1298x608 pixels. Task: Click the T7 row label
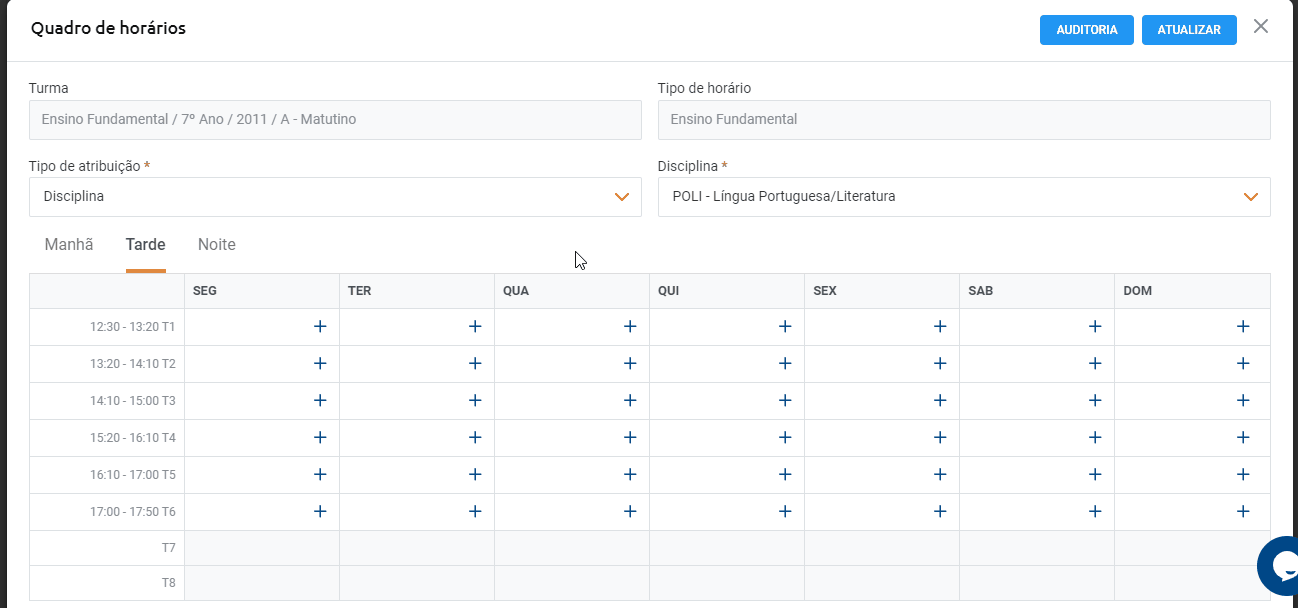(x=168, y=548)
